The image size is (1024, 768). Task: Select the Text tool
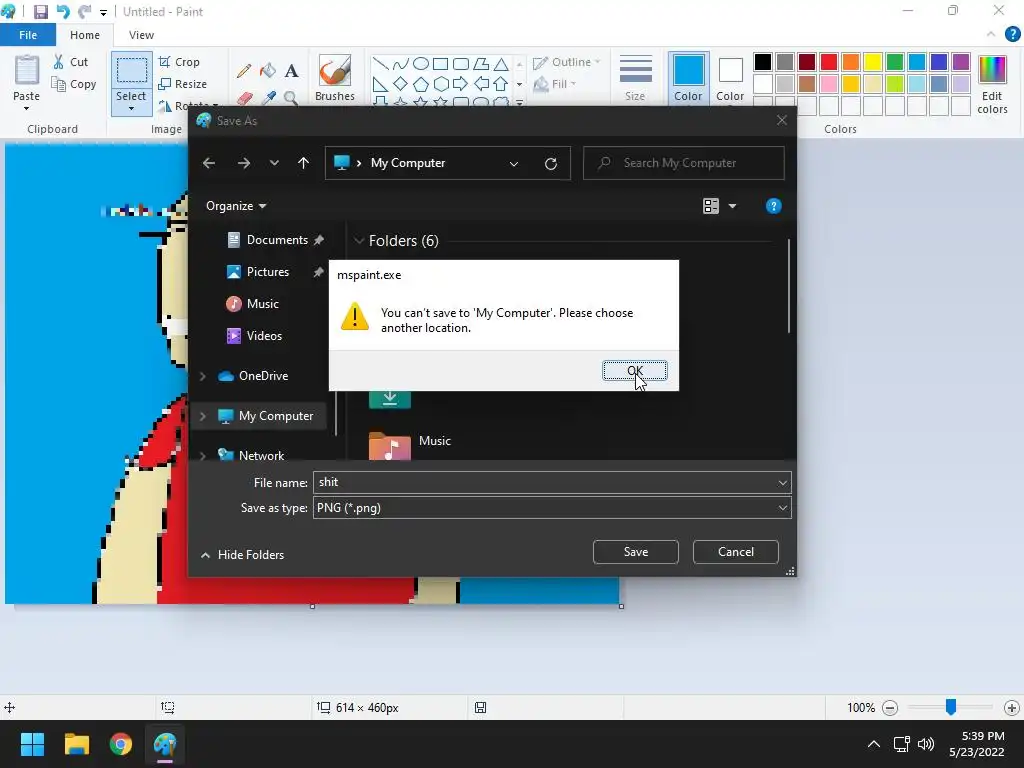(x=291, y=71)
